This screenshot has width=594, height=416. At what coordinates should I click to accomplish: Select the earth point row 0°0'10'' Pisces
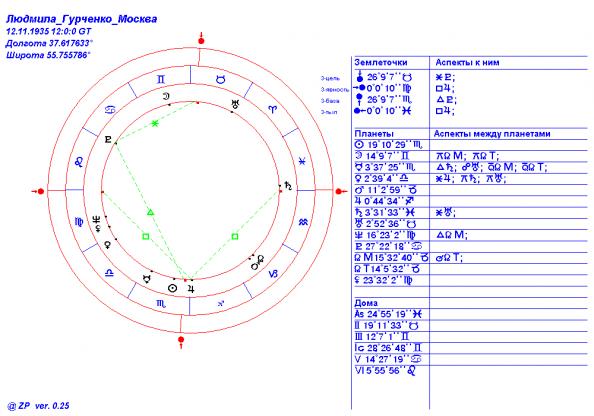pyautogui.click(x=383, y=111)
